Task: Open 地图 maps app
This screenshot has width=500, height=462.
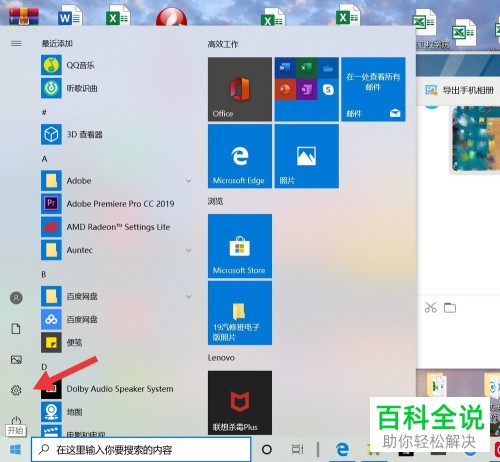Action: point(117,412)
